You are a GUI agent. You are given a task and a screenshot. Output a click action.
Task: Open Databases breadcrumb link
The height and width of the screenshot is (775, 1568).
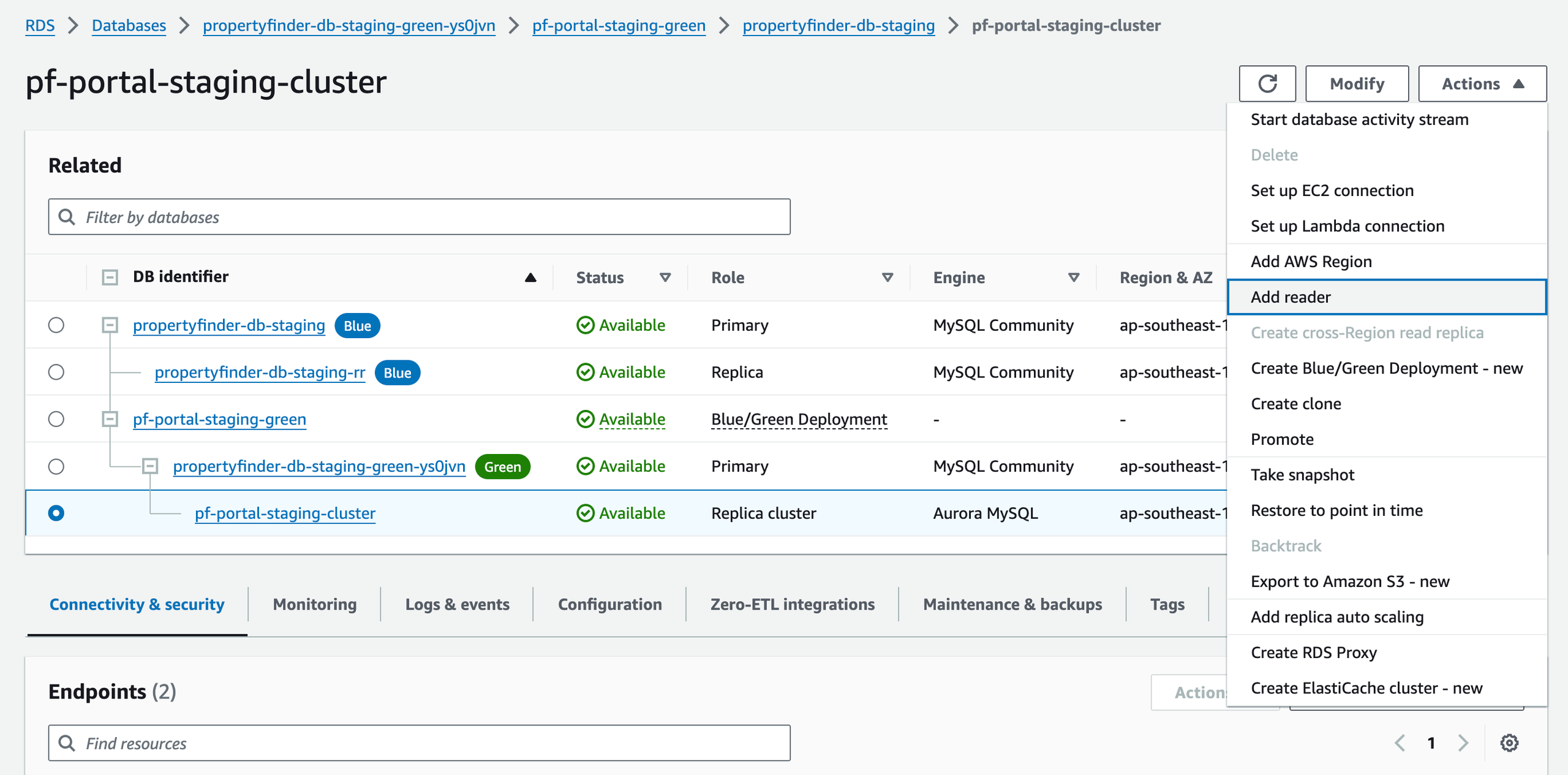pyautogui.click(x=129, y=25)
